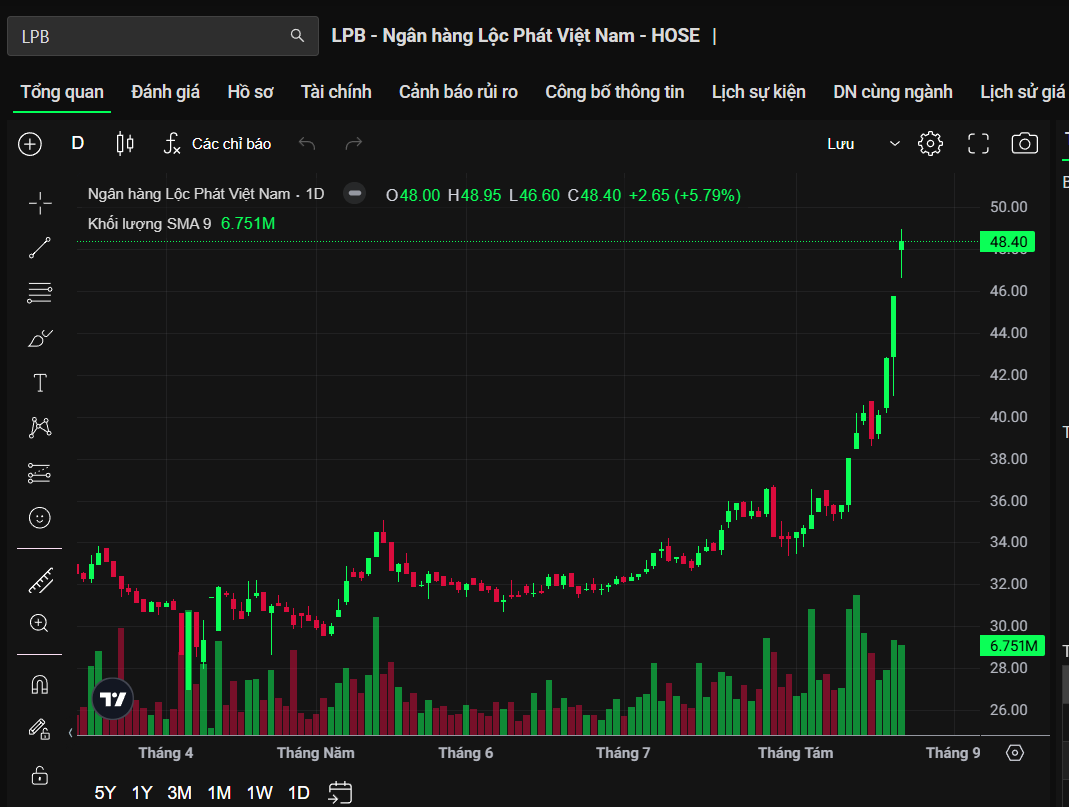Expand the Lưu dropdown chevron

(894, 144)
